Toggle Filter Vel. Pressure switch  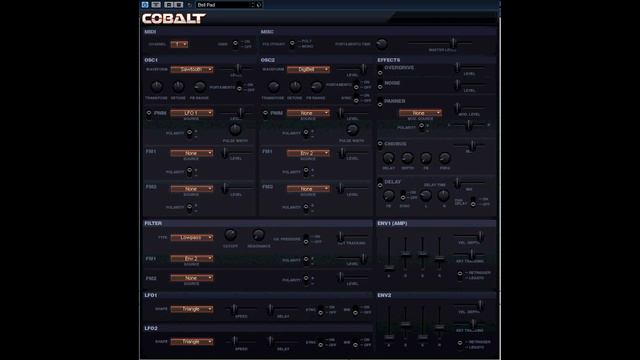click(306, 239)
